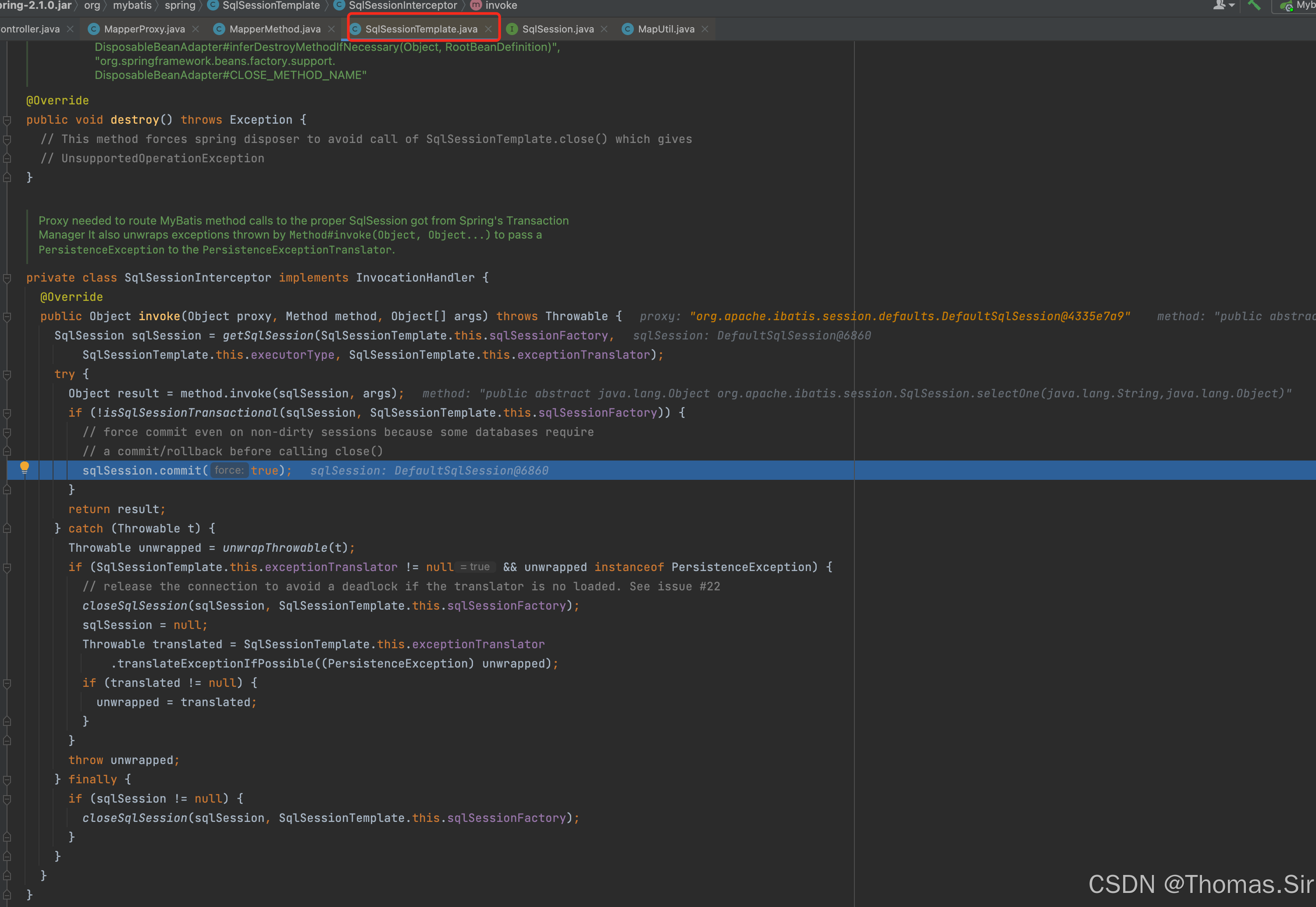
Task: Switch to the MapperProxy.java tab
Action: 144,29
